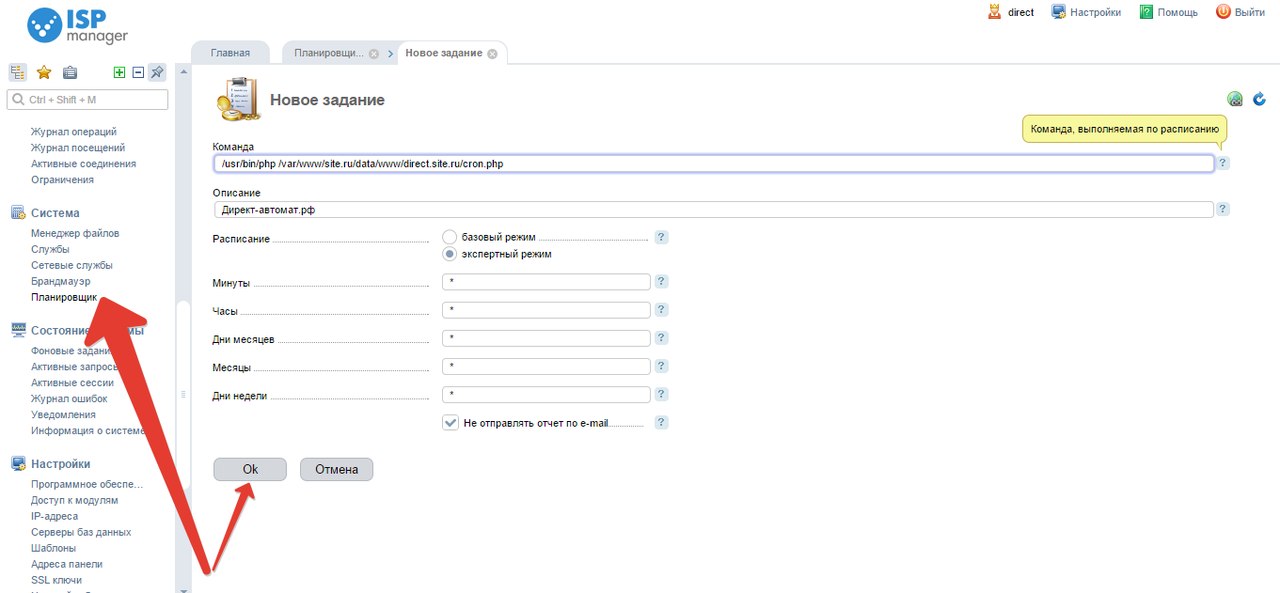Select экспертный режим radio button

[x=450, y=254]
